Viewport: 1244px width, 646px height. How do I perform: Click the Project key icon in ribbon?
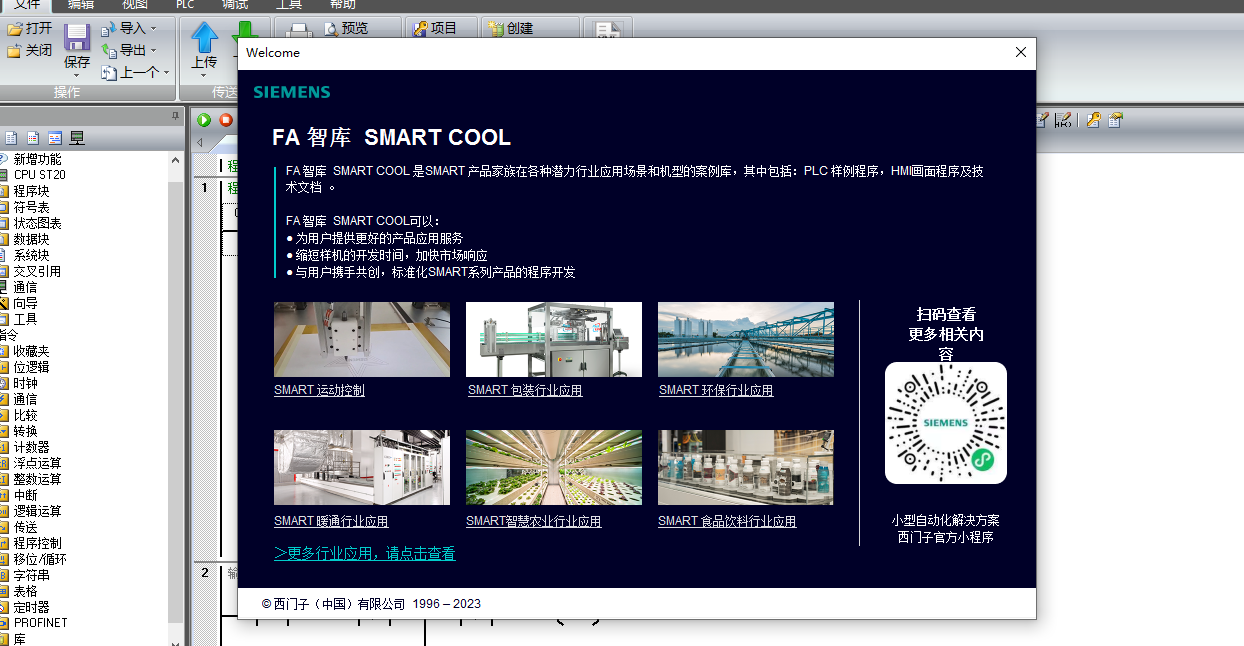pyautogui.click(x=420, y=29)
